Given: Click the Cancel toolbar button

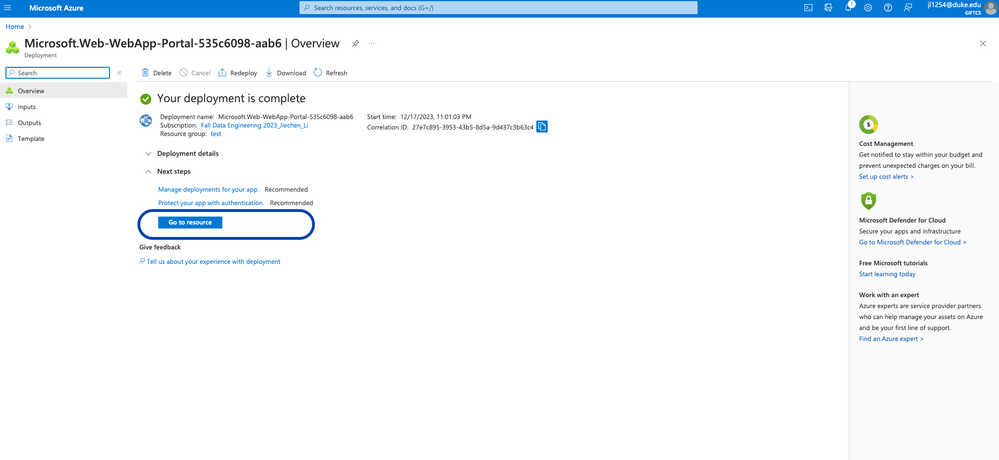Looking at the screenshot, I should pos(195,73).
